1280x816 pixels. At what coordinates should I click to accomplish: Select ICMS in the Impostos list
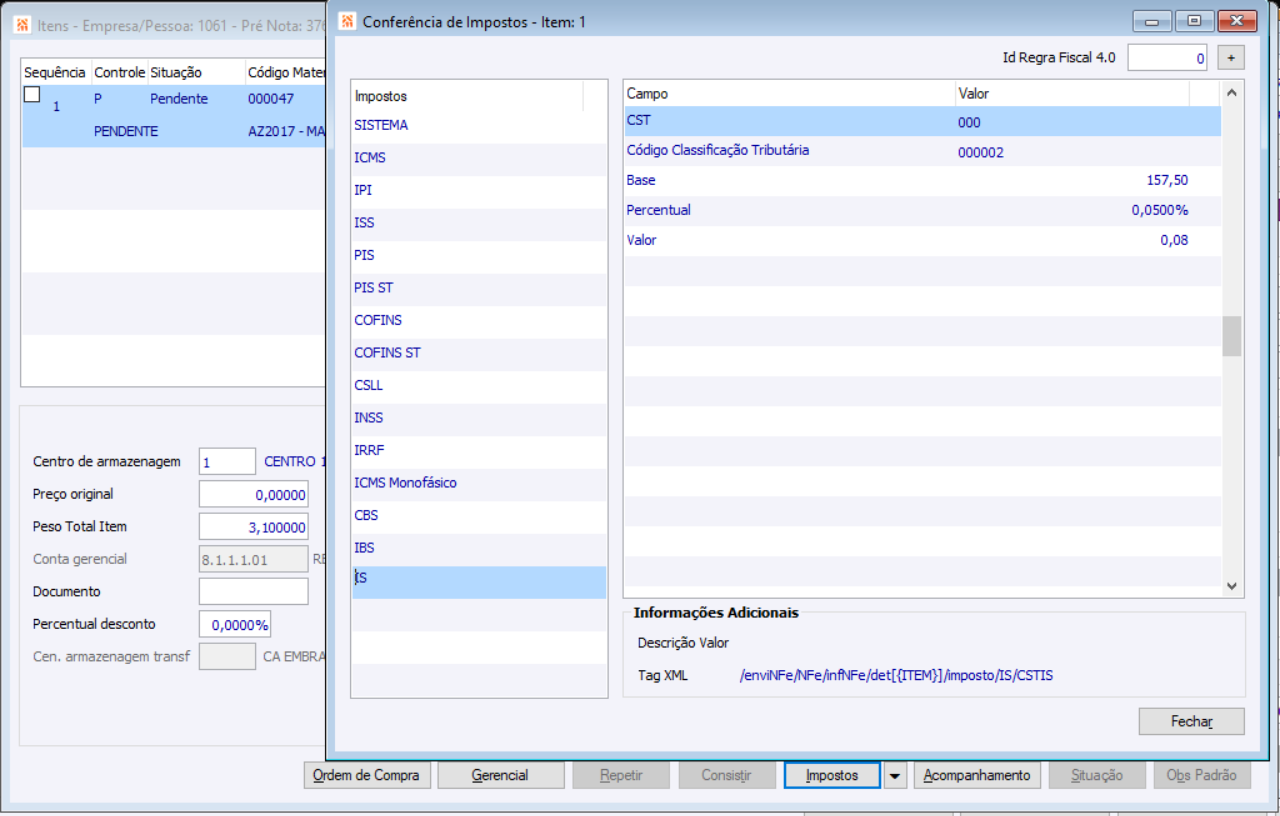coord(370,158)
